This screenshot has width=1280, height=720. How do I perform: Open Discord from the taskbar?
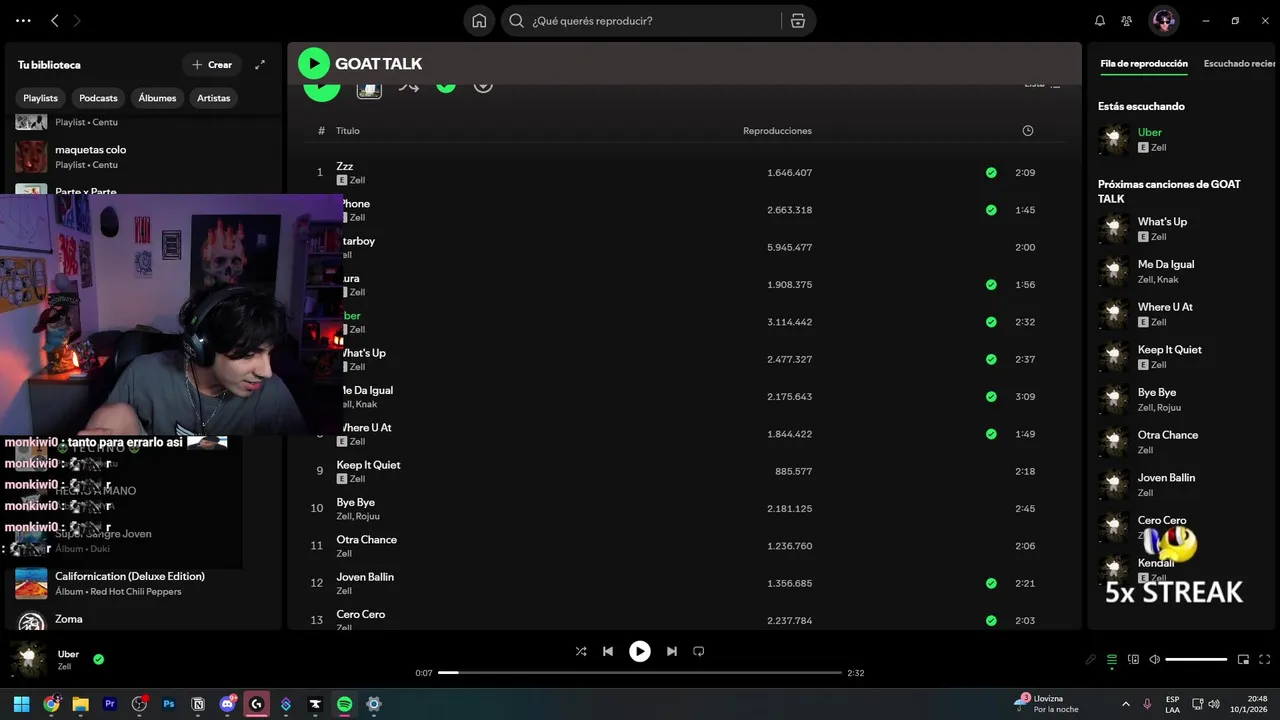pyautogui.click(x=227, y=704)
